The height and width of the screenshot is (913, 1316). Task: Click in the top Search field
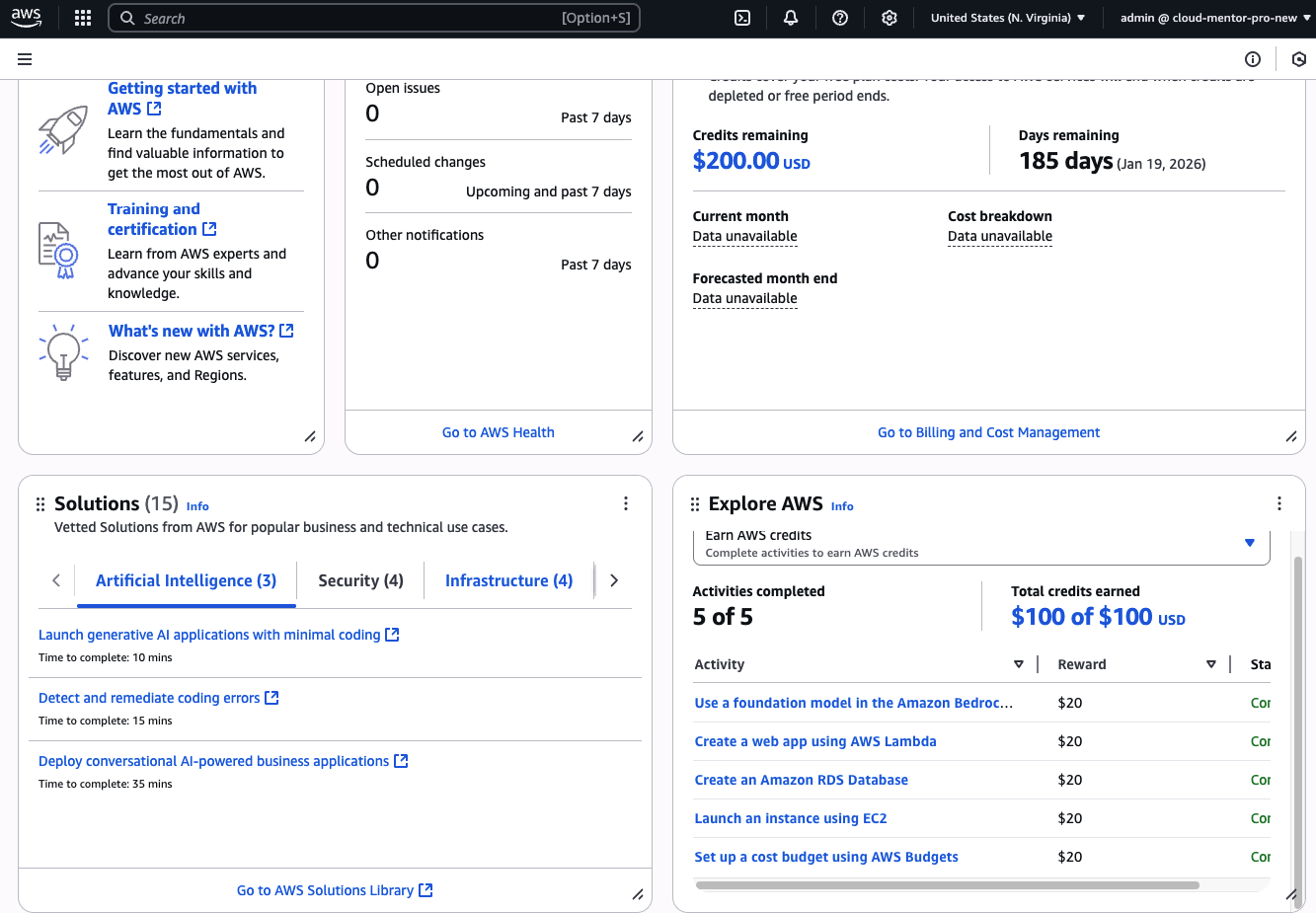[x=346, y=18]
